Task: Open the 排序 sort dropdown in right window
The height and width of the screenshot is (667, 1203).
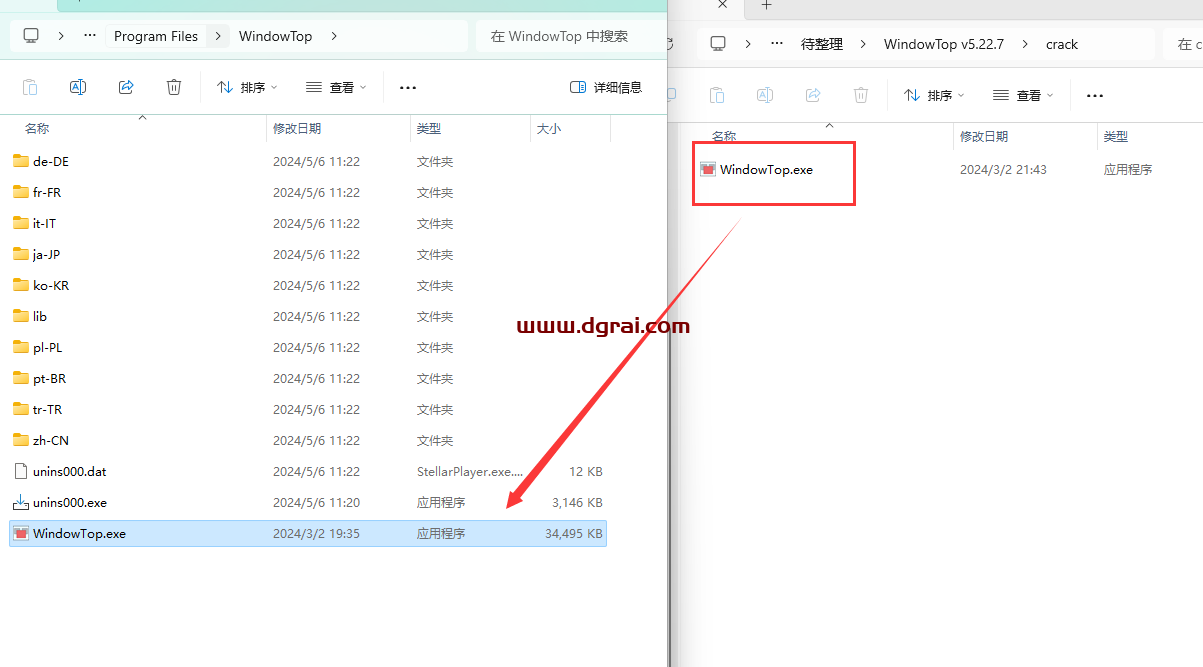Action: pos(934,95)
